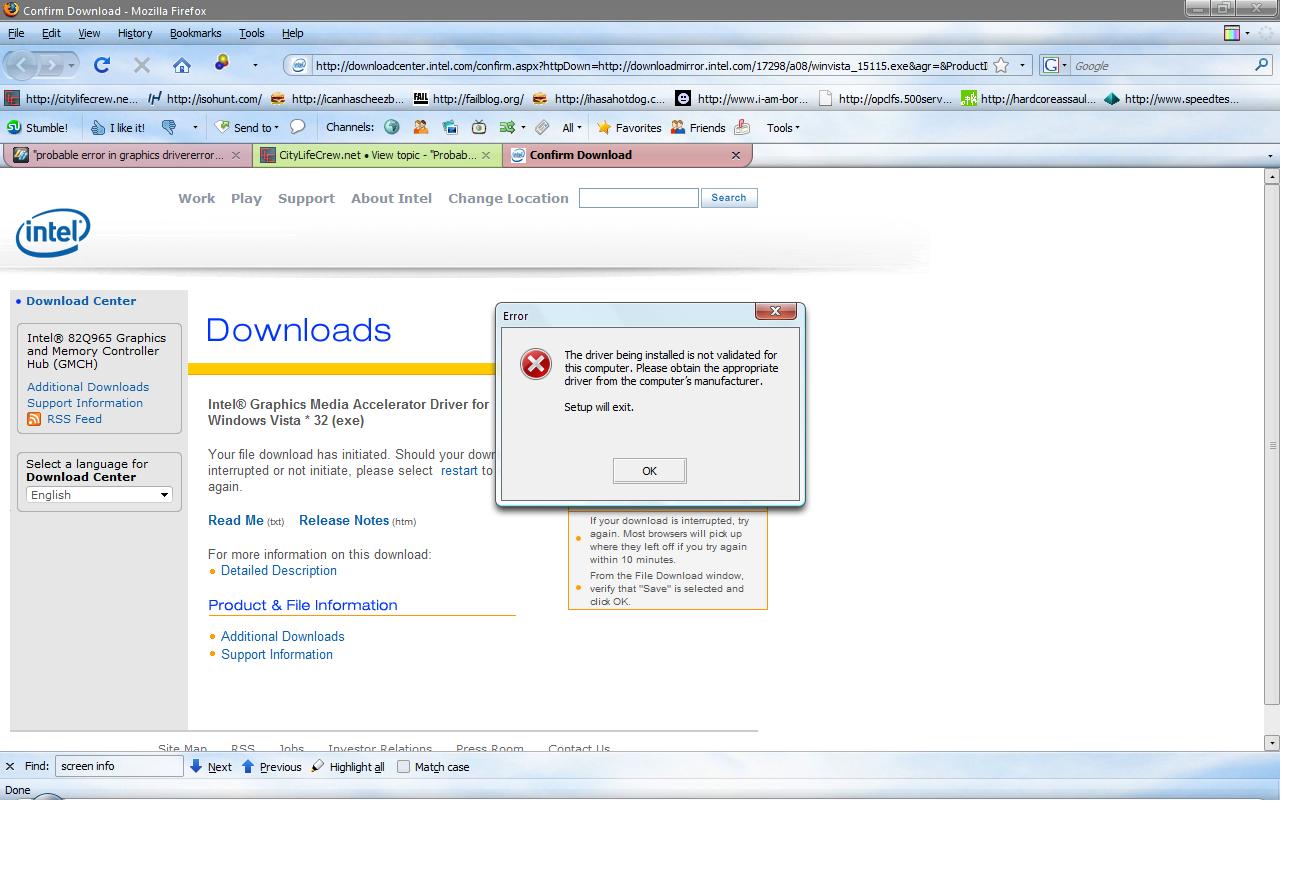Open the list all tabs dropdown
Screen dimensions: 1290x896
(1270, 156)
